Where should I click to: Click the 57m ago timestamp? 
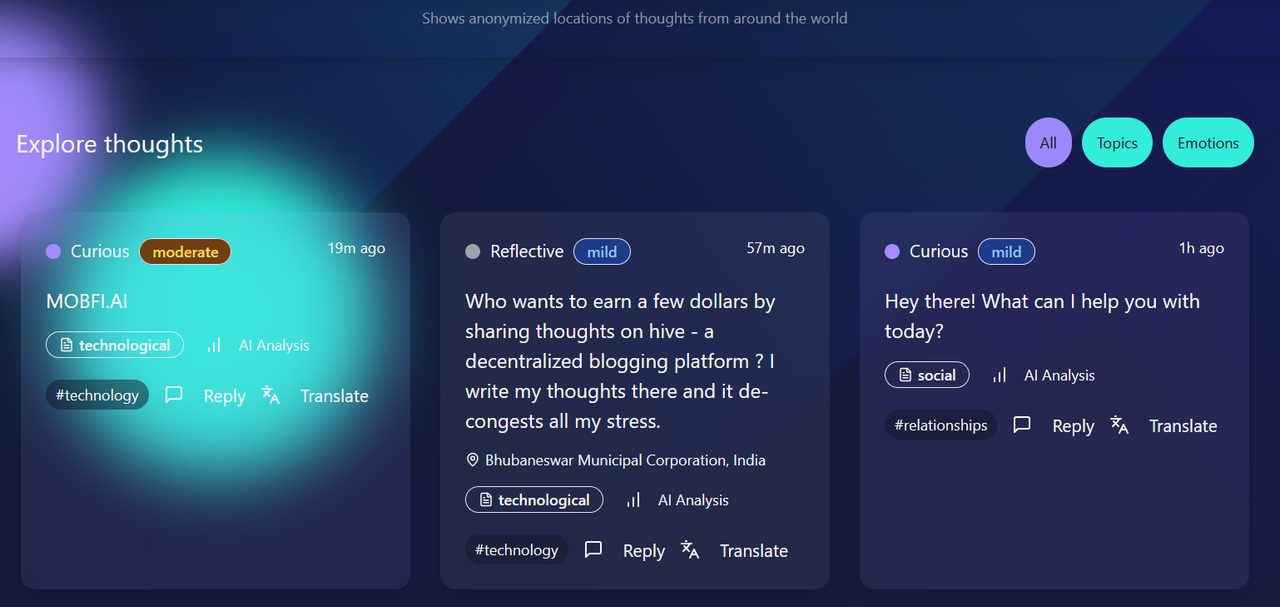coord(775,248)
